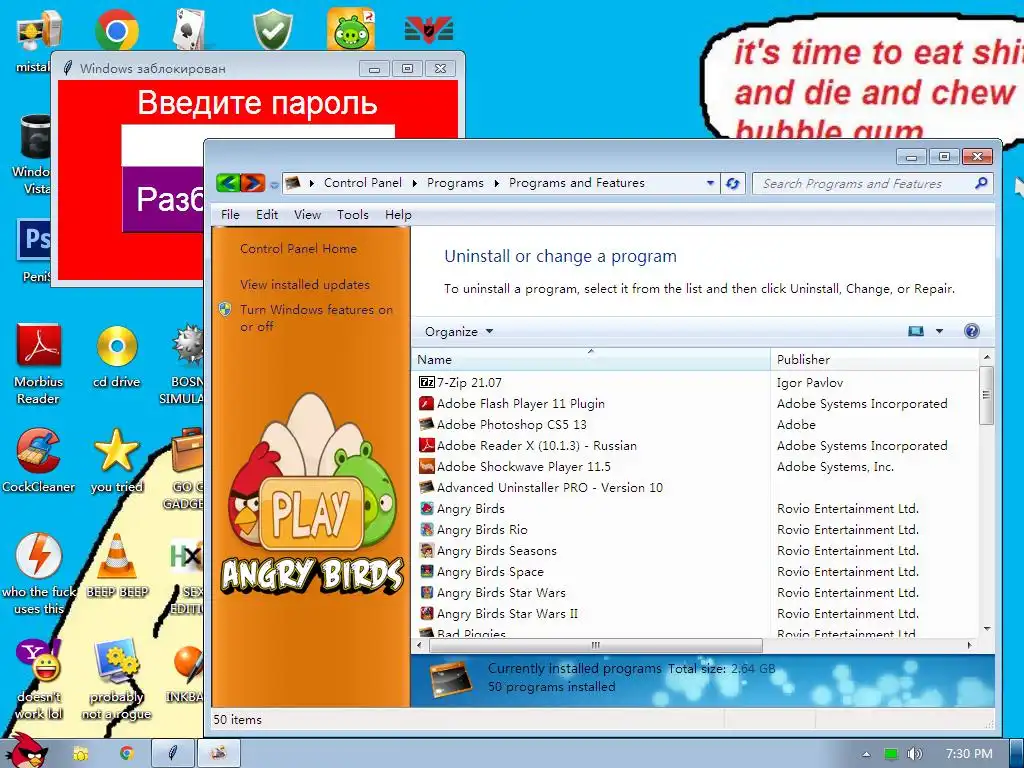Refresh the Programs and Features list
Screen dimensions: 1024x768
pyautogui.click(x=733, y=184)
